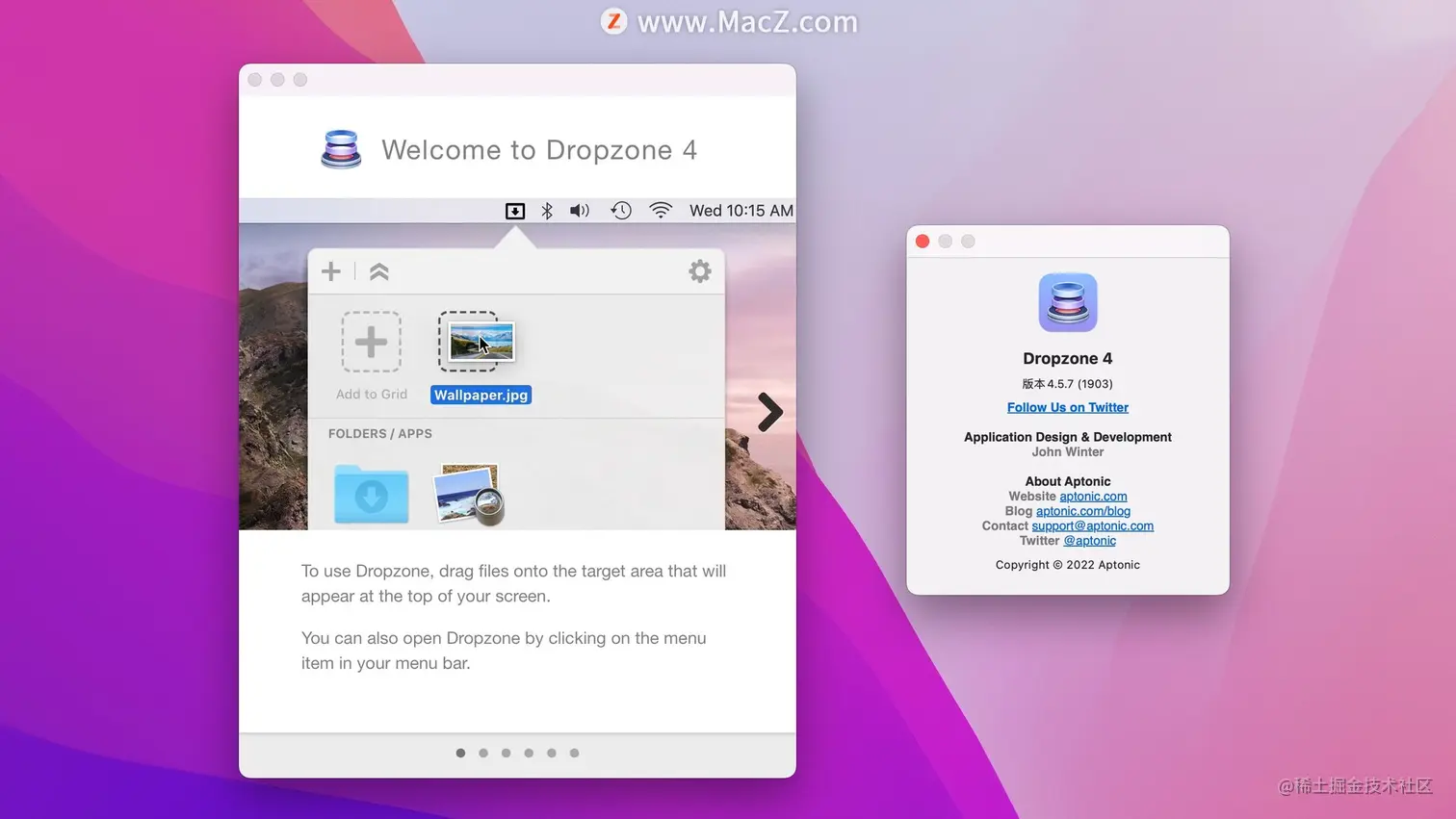Select the sixth page indicator dot
1456x819 pixels.
point(575,753)
